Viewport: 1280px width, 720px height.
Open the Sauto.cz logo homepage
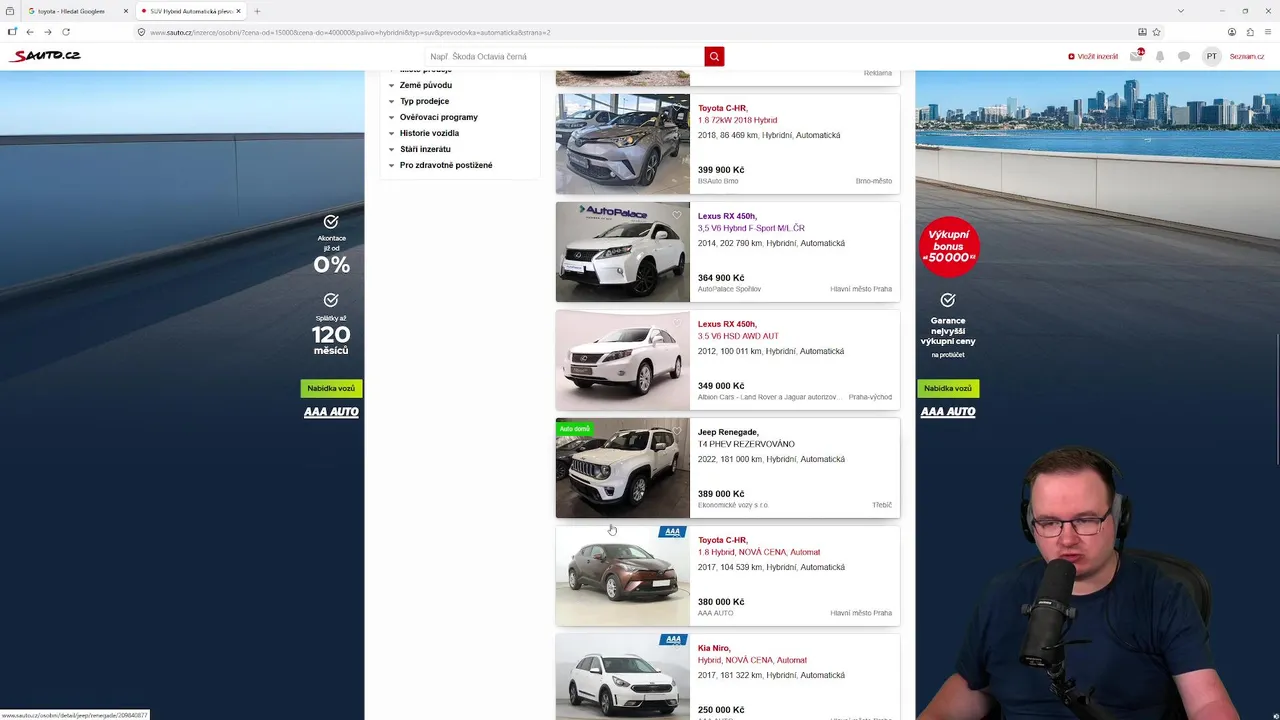[x=45, y=56]
